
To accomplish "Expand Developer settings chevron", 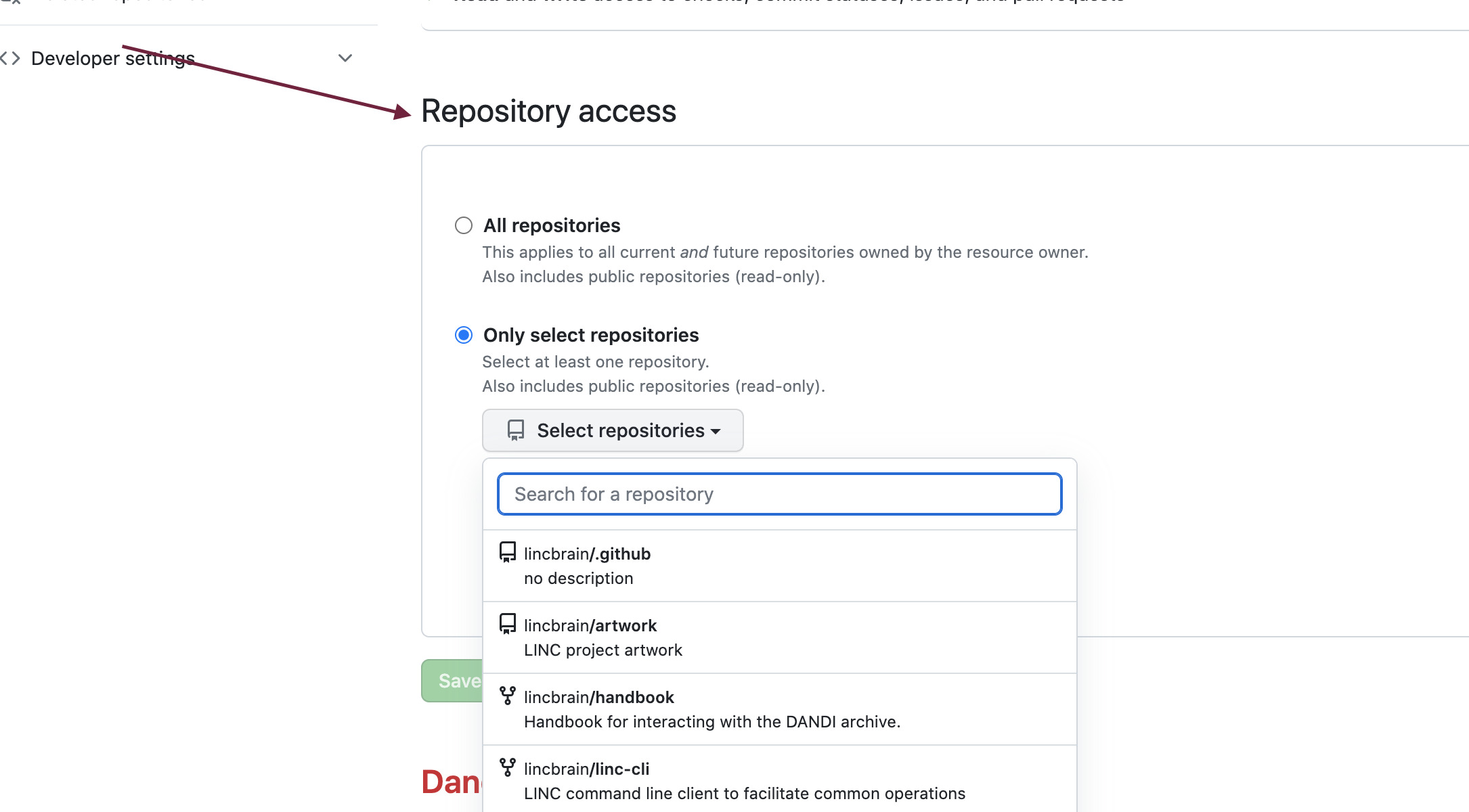I will point(345,58).
